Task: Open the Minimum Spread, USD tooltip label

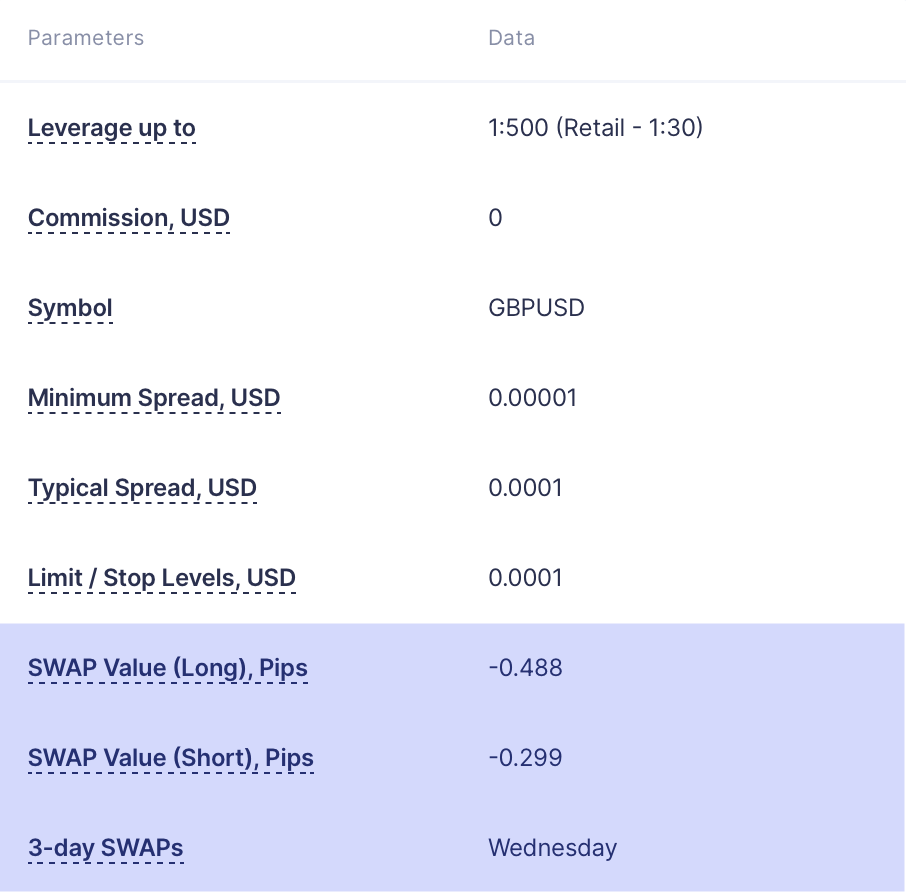Action: [x=154, y=398]
